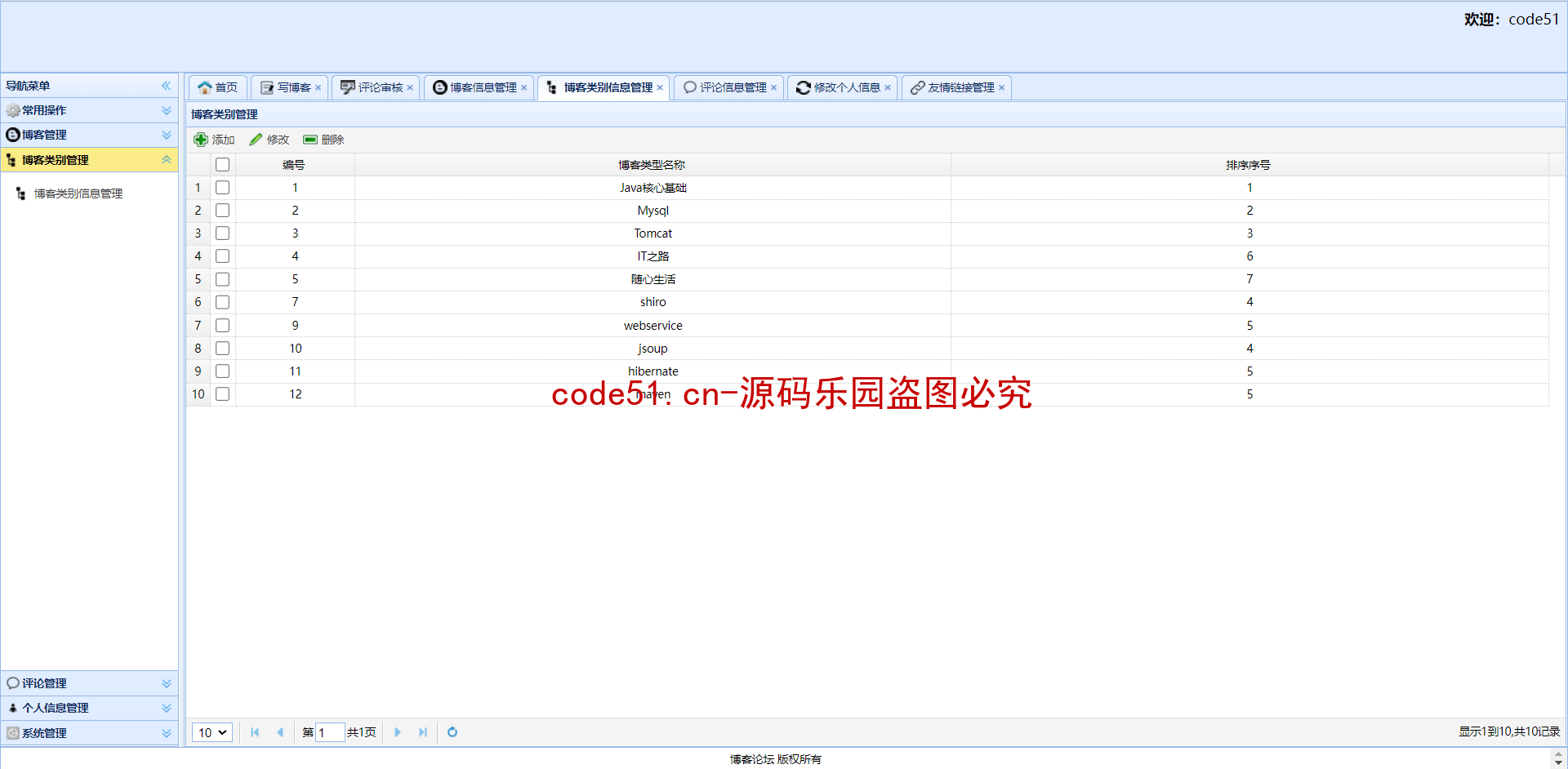Check the IT之路 row checkbox
1568x769 pixels.
[222, 256]
